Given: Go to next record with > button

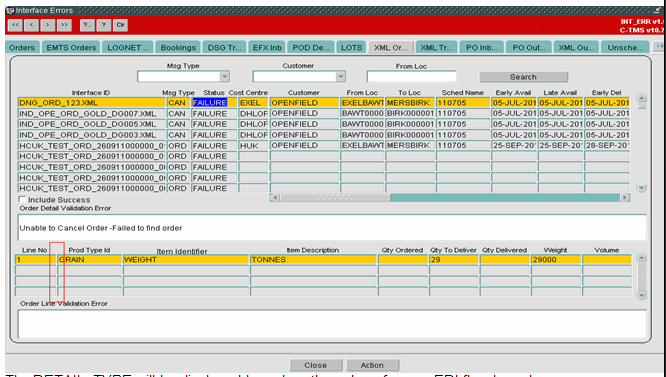Looking at the screenshot, I should (x=48, y=25).
